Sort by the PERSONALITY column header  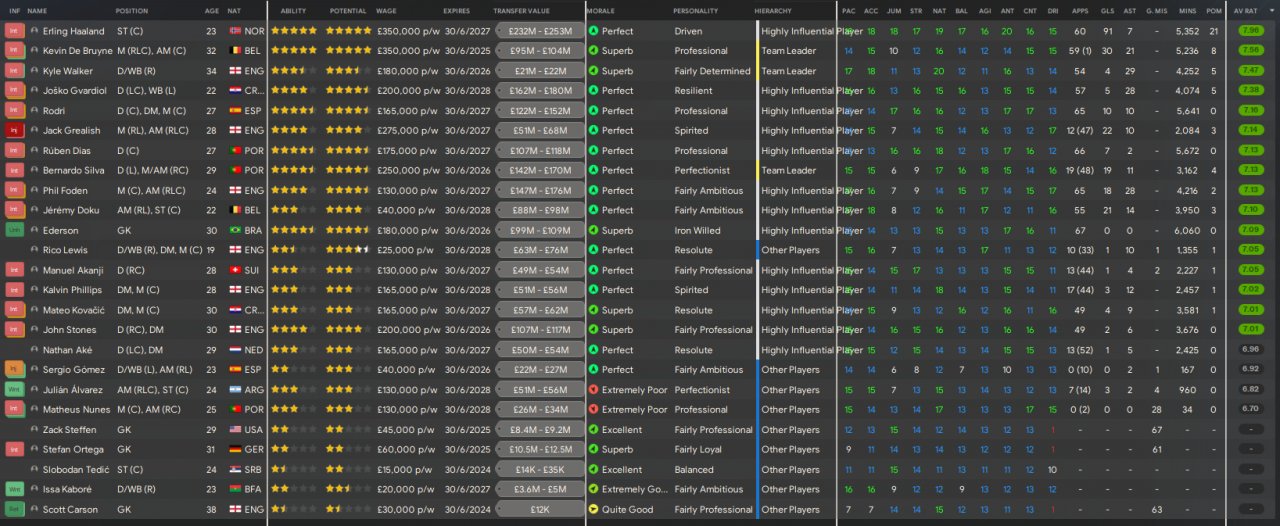[x=695, y=10]
